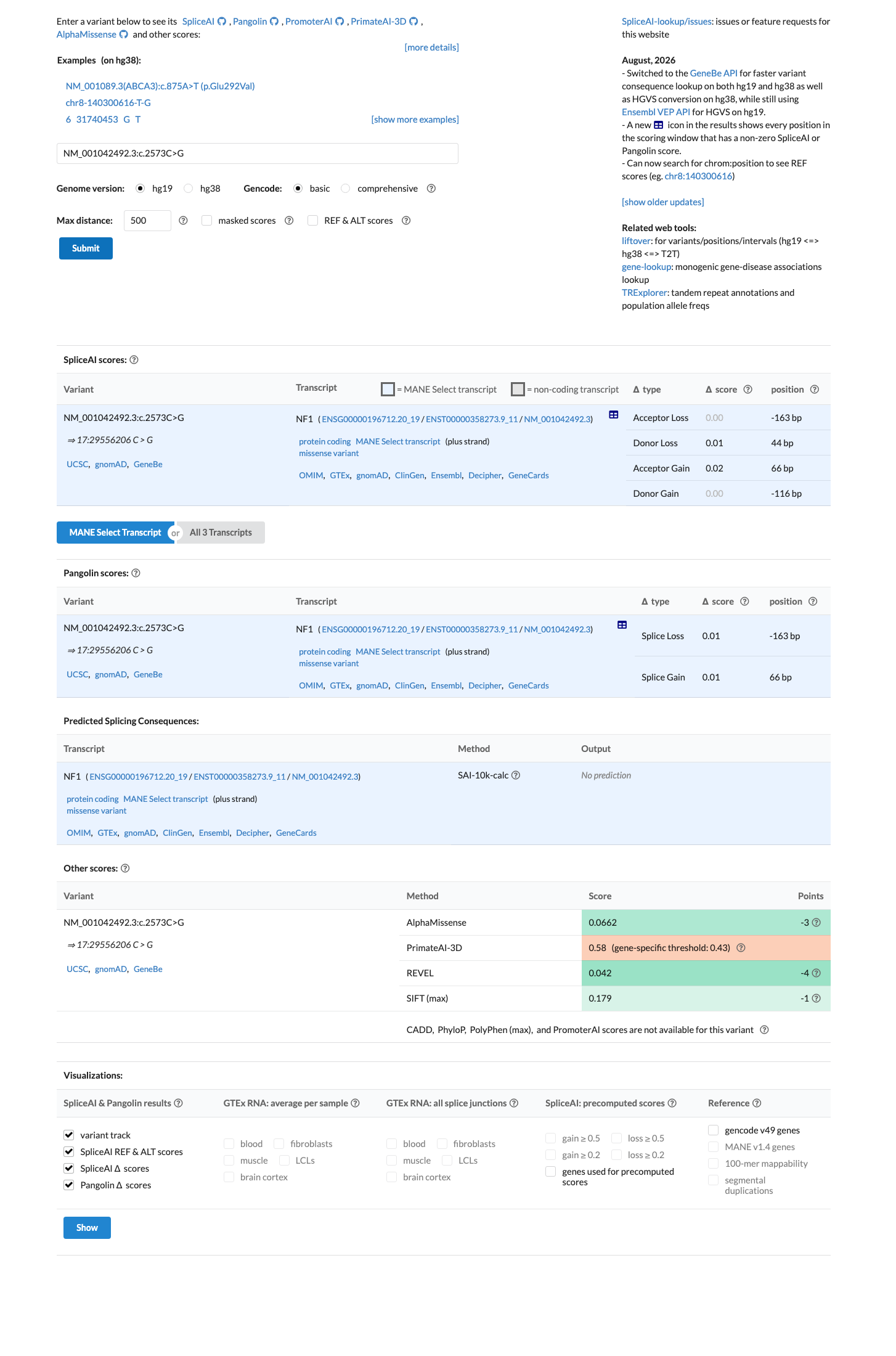Image resolution: width=896 pixels, height=1356 pixels.
Task: Click the help icon next to Max distance field
Action: pos(183,221)
